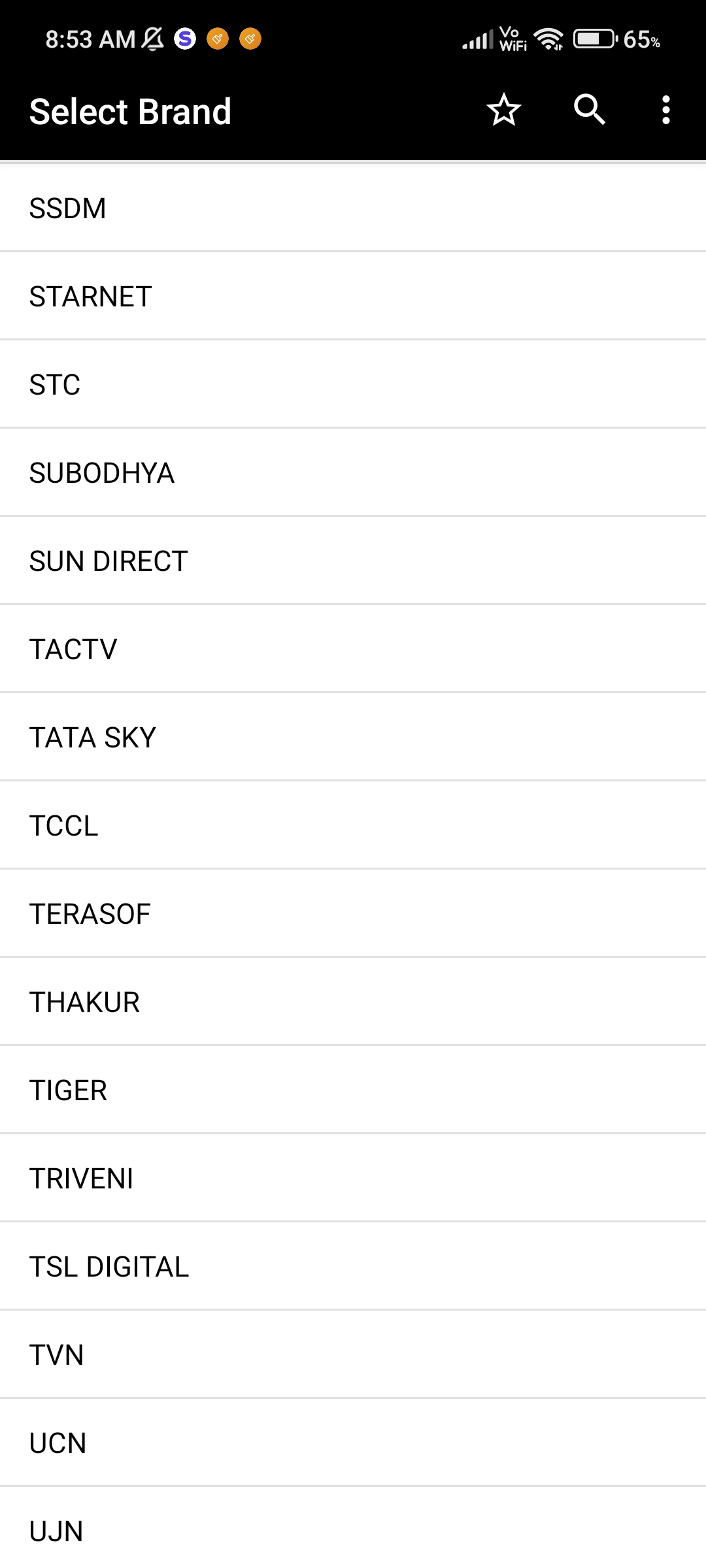Tap the cellular signal bars icon
This screenshot has width=706, height=1568.
pos(478,39)
